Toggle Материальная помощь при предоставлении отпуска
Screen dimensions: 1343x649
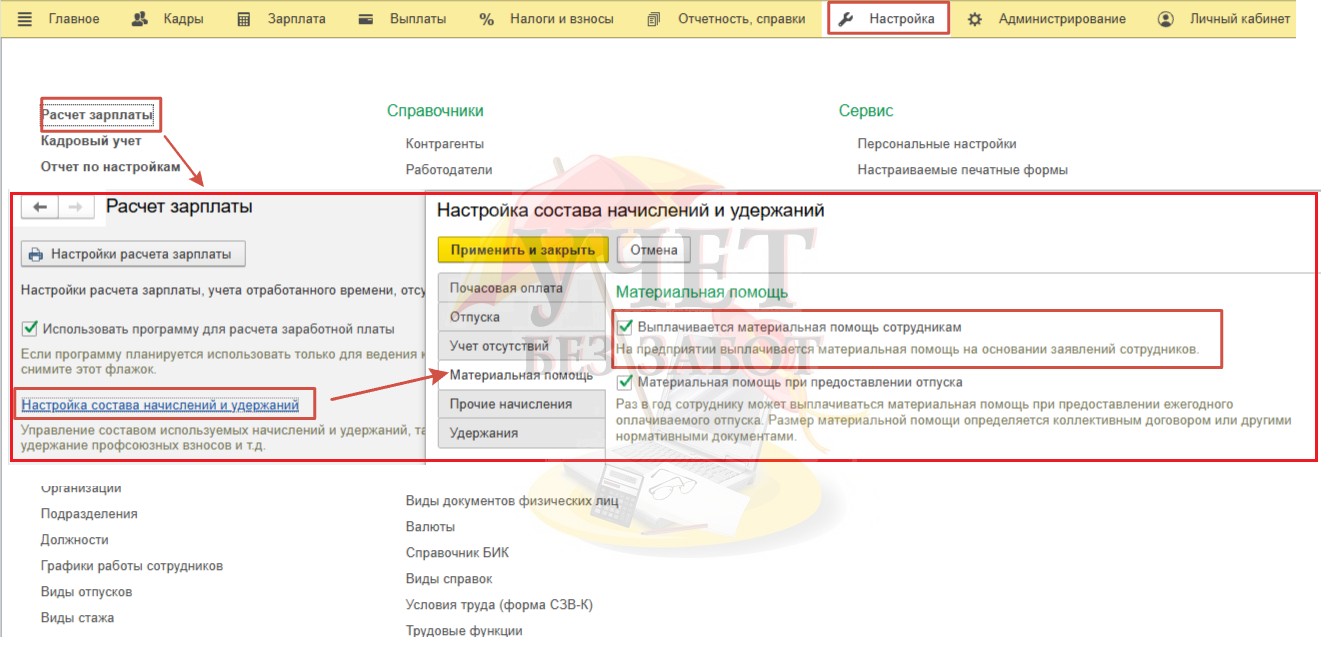pos(626,381)
